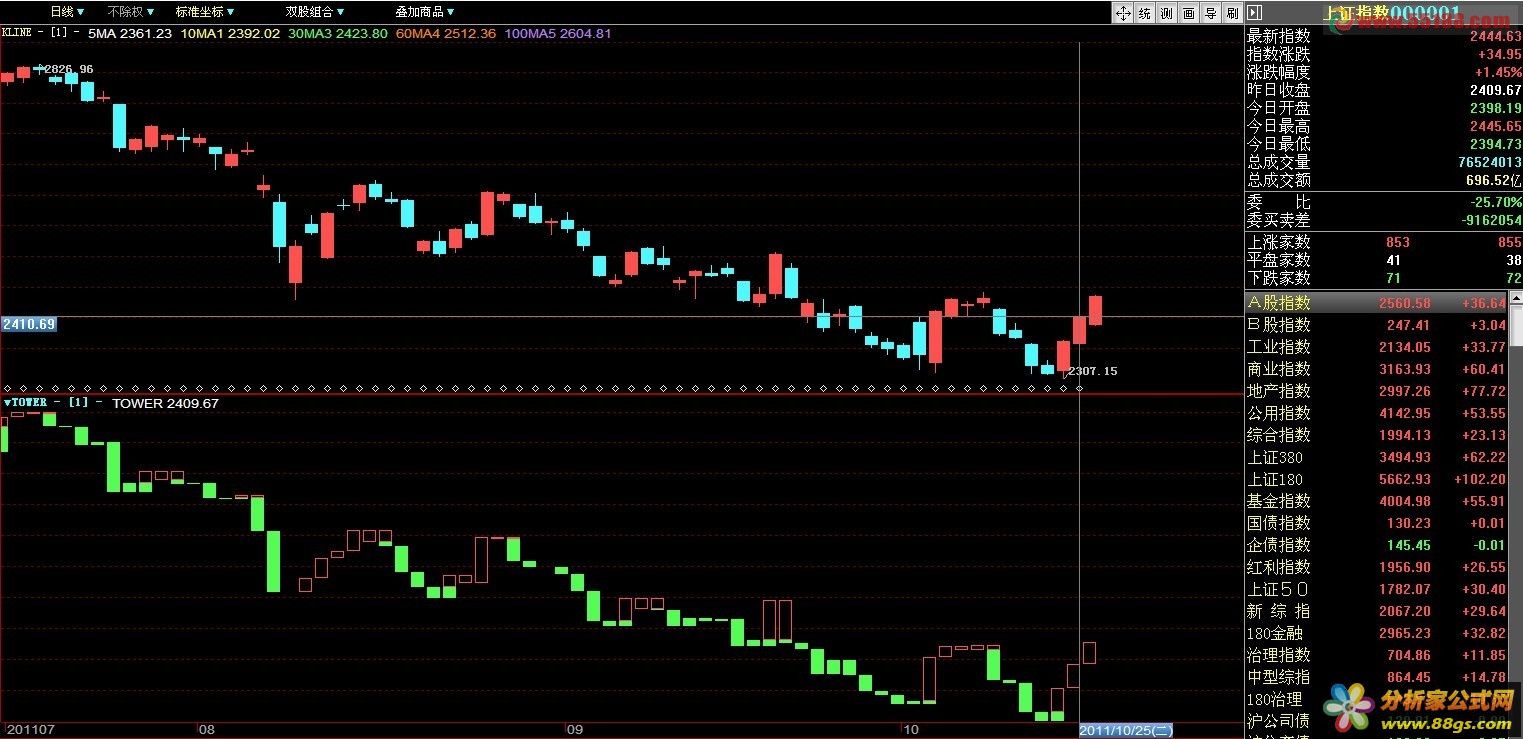Click the 2011/10/25 date marker
Screen dimensions: 1523x739
[1125, 731]
